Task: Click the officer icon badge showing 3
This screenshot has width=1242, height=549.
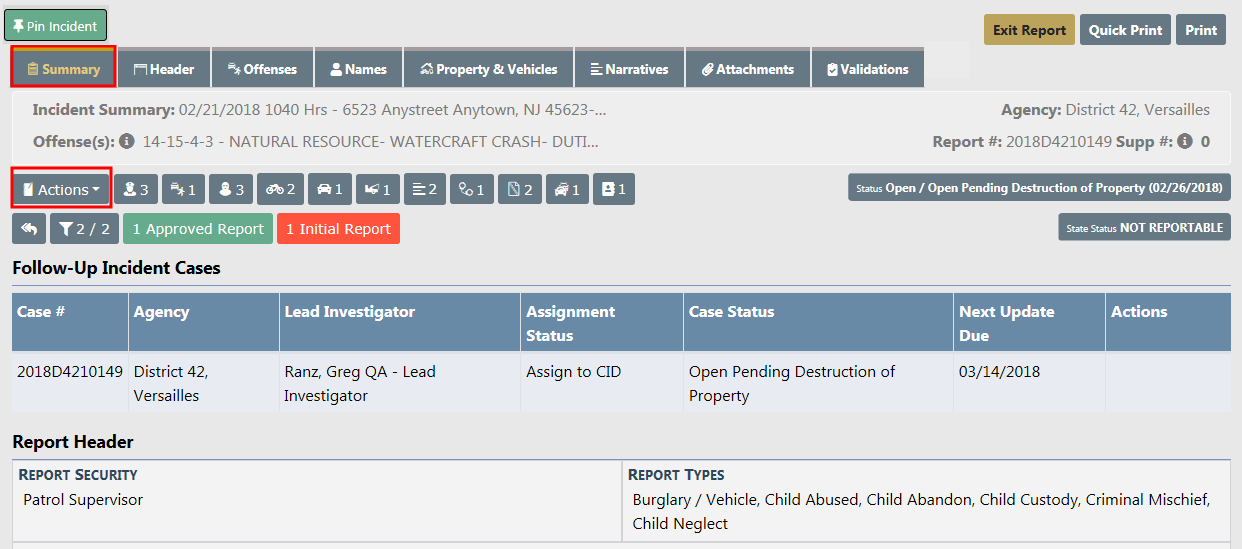Action: click(x=137, y=189)
